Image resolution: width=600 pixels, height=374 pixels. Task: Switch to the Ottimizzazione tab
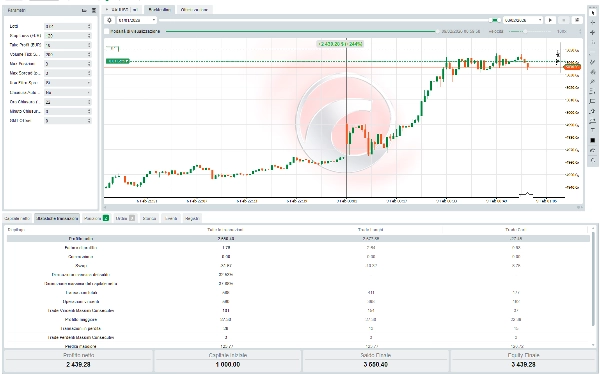coord(194,10)
